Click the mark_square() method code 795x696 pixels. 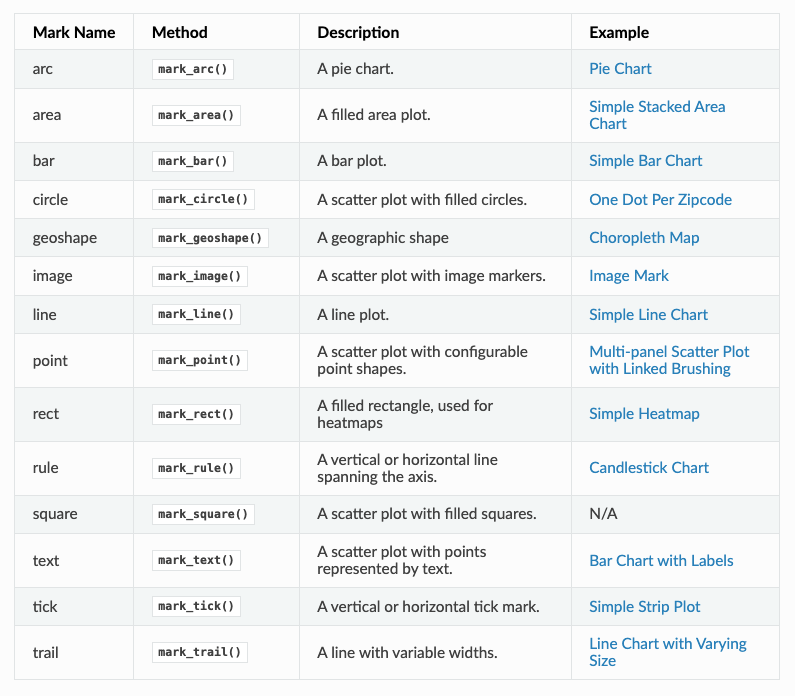[203, 514]
